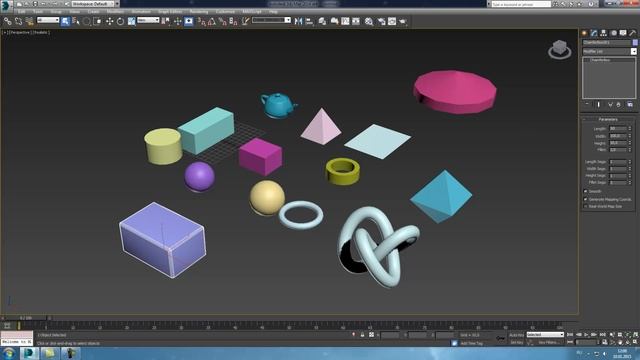Click the teapot Render Production button
Screen dimensions: 640x360
click(403, 21)
